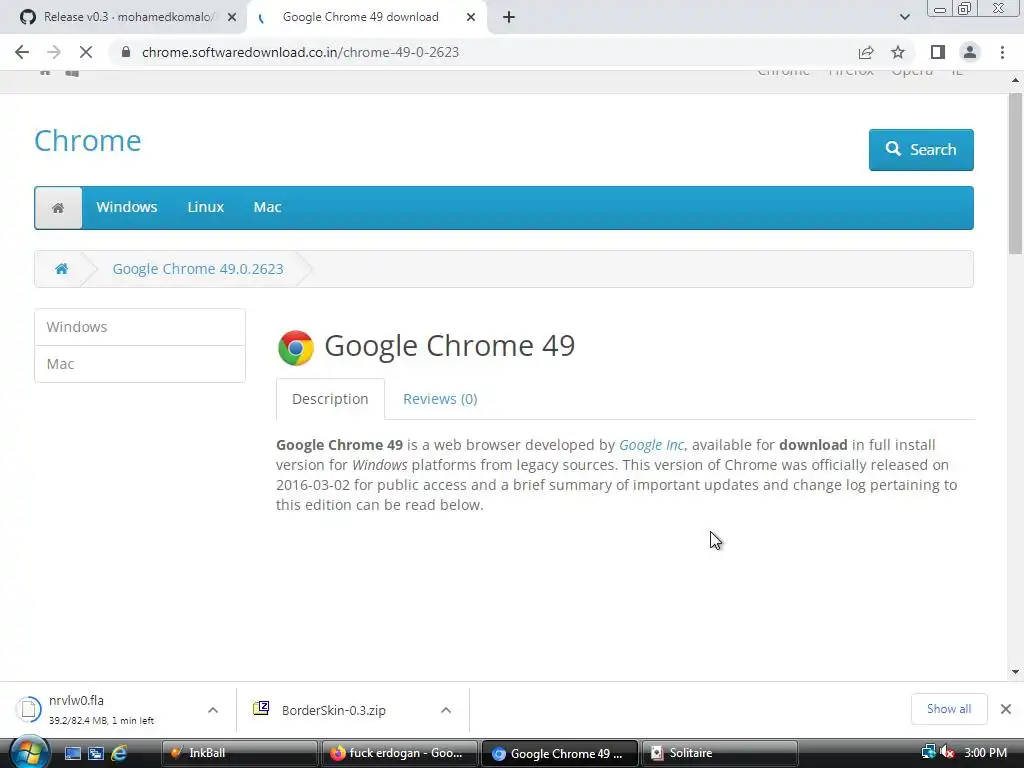Click the network icon in the system tray
Image resolution: width=1024 pixels, height=768 pixels.
[x=928, y=752]
